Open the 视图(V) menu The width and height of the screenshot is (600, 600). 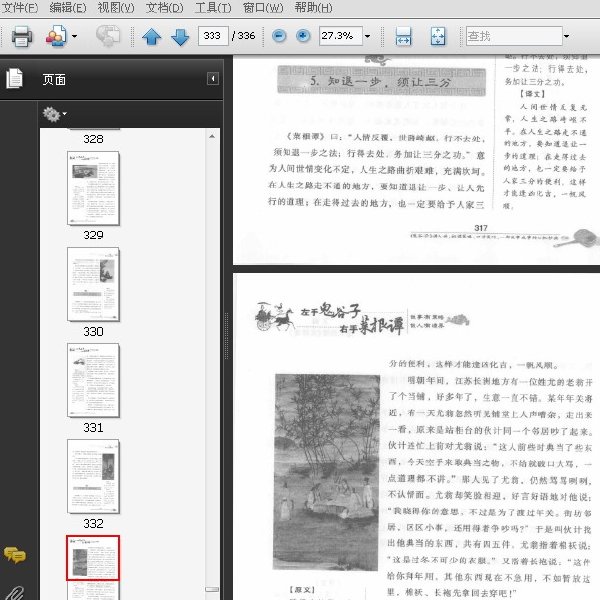click(116, 8)
